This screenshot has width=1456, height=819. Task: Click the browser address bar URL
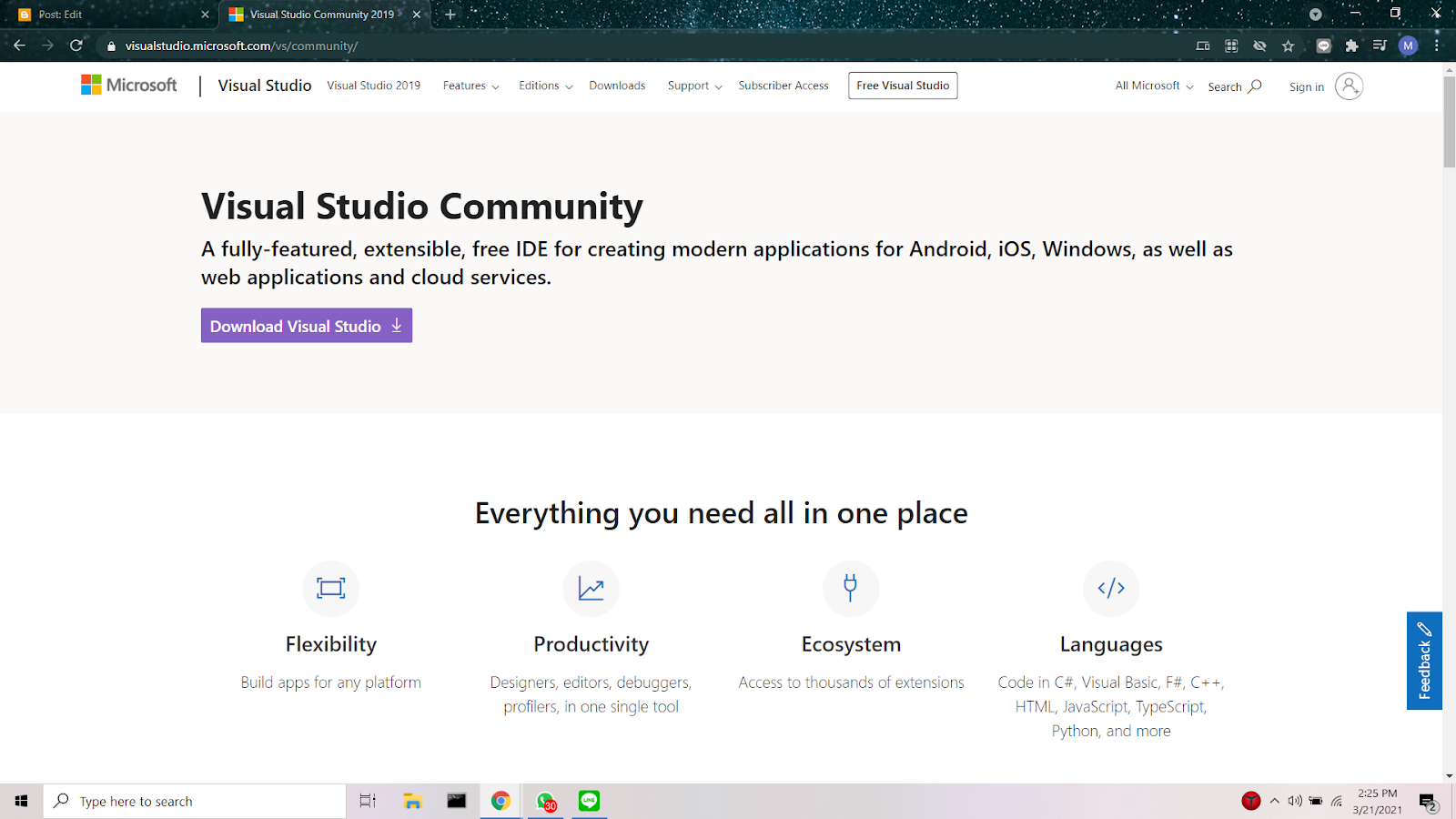(x=241, y=45)
